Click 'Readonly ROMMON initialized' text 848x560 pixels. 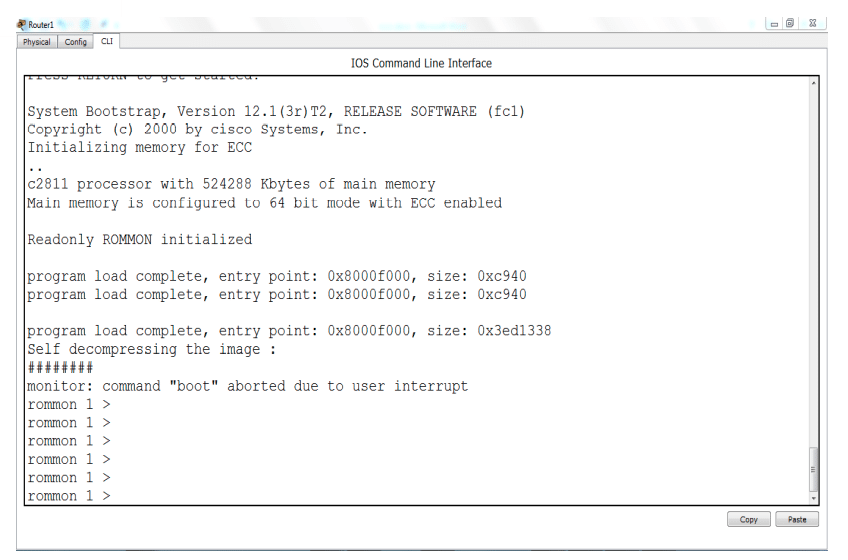[140, 240]
